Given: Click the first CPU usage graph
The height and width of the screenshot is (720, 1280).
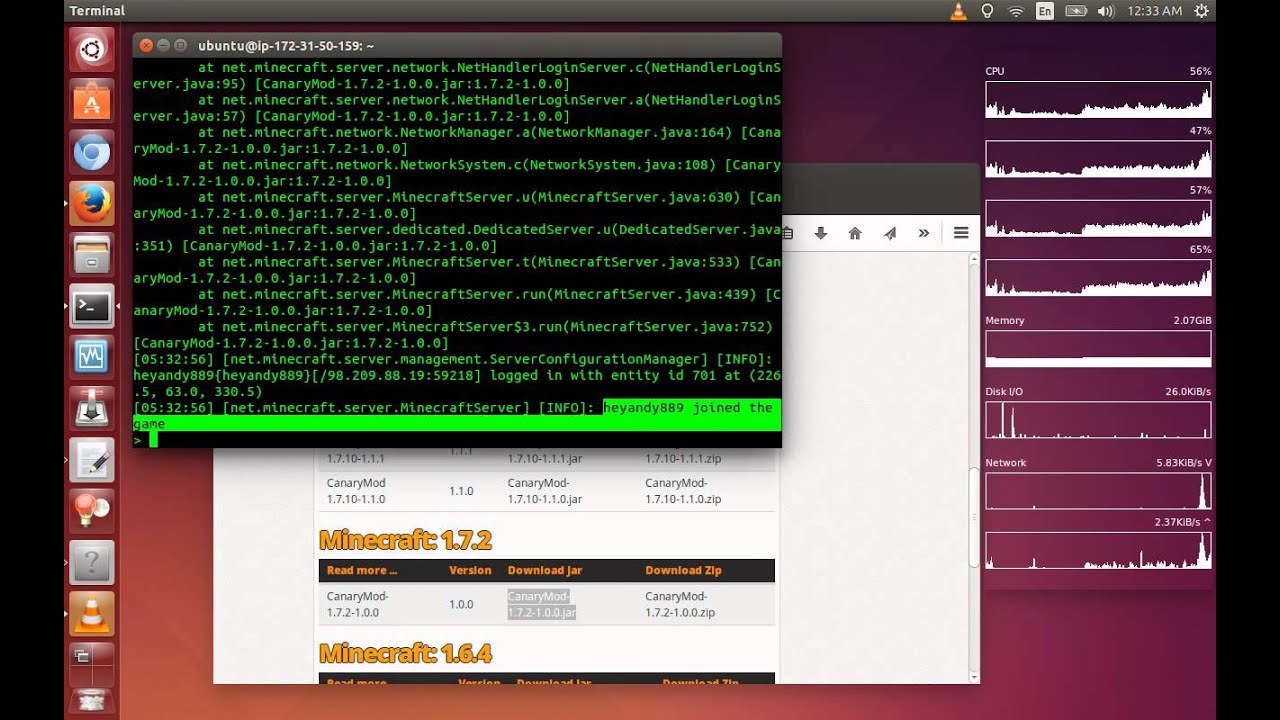Looking at the screenshot, I should 1098,99.
